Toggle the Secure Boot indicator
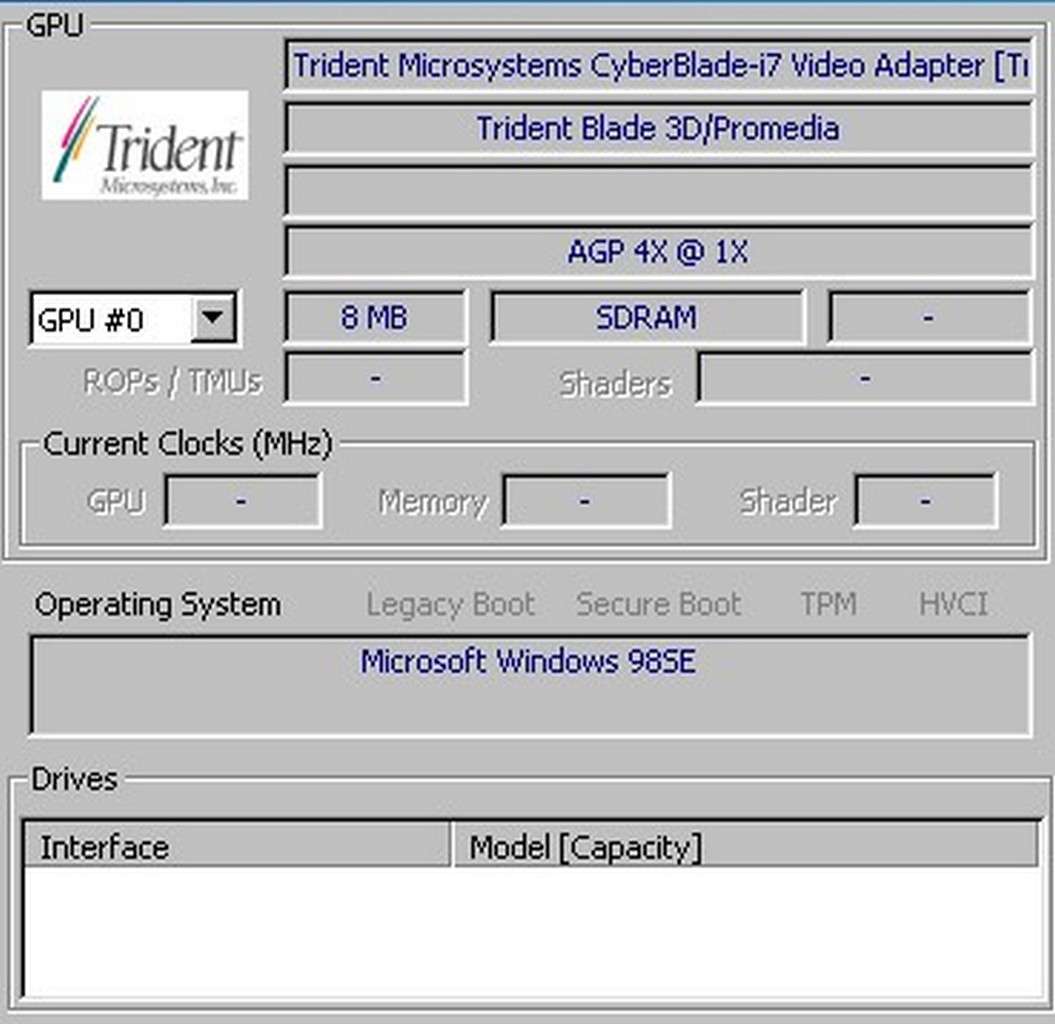This screenshot has width=1055, height=1024. [657, 604]
